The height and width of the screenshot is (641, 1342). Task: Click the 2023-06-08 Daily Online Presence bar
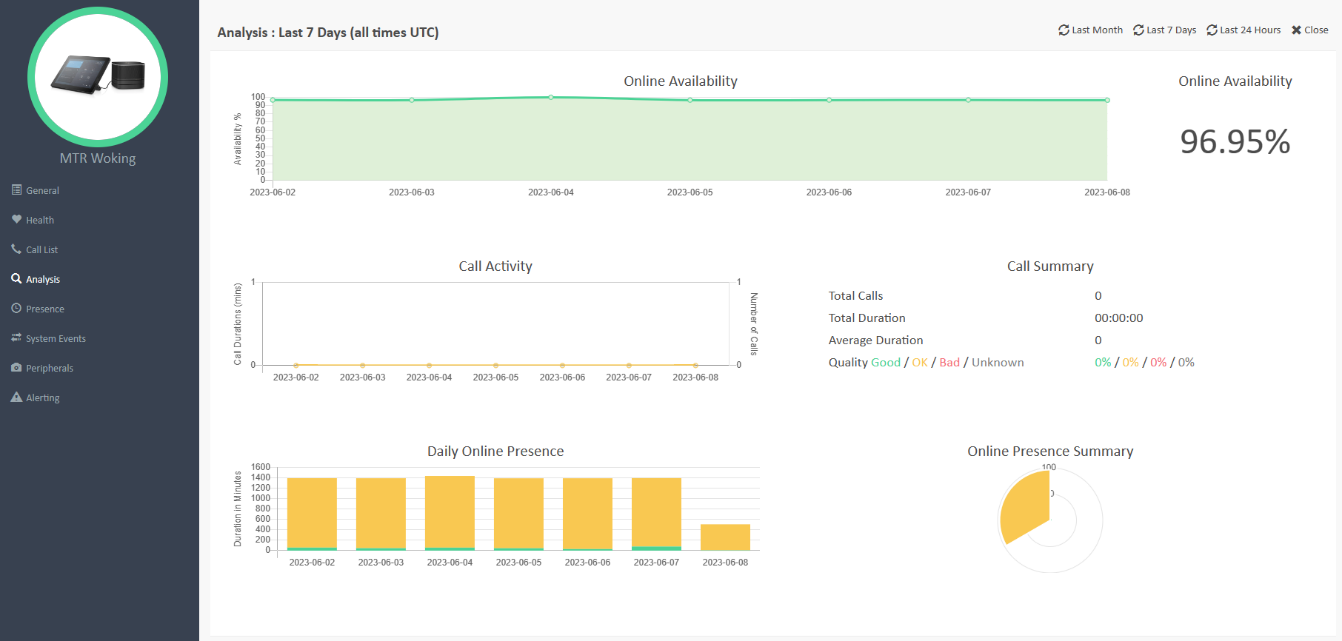(725, 537)
